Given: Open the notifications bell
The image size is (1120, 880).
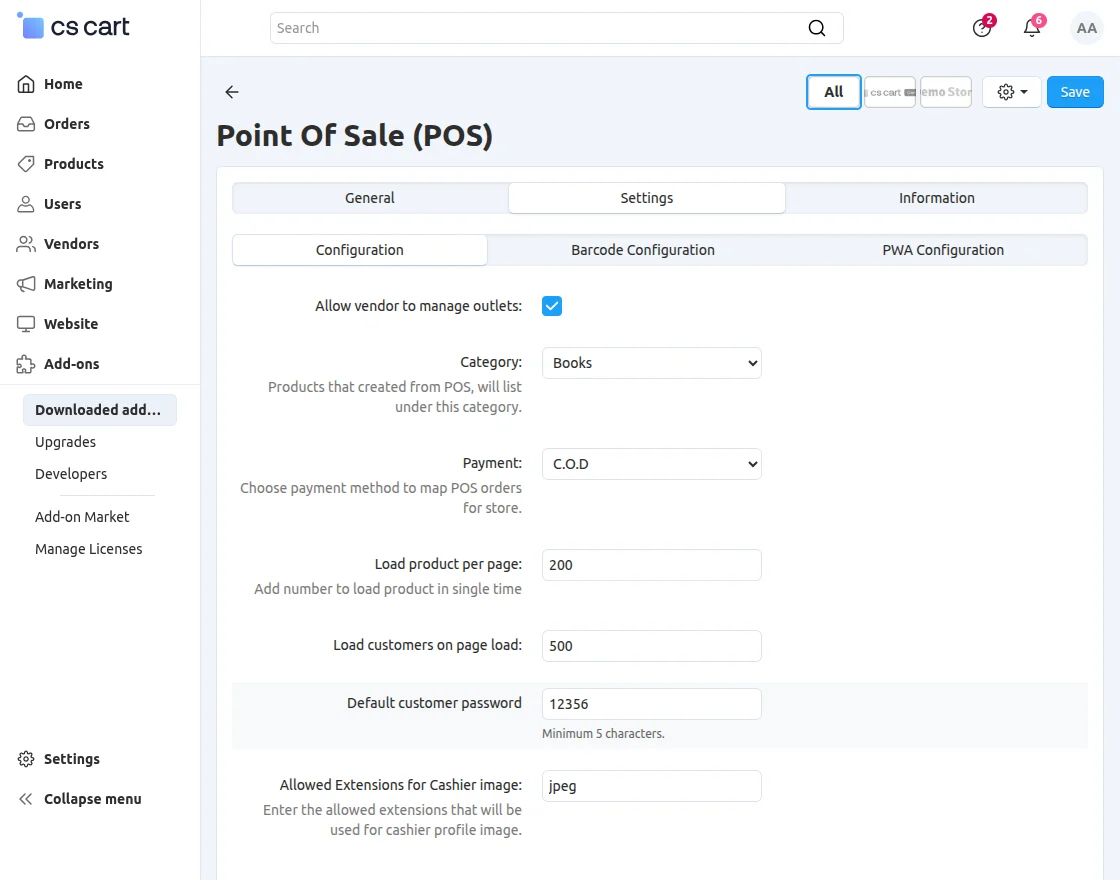Looking at the screenshot, I should (x=1032, y=28).
